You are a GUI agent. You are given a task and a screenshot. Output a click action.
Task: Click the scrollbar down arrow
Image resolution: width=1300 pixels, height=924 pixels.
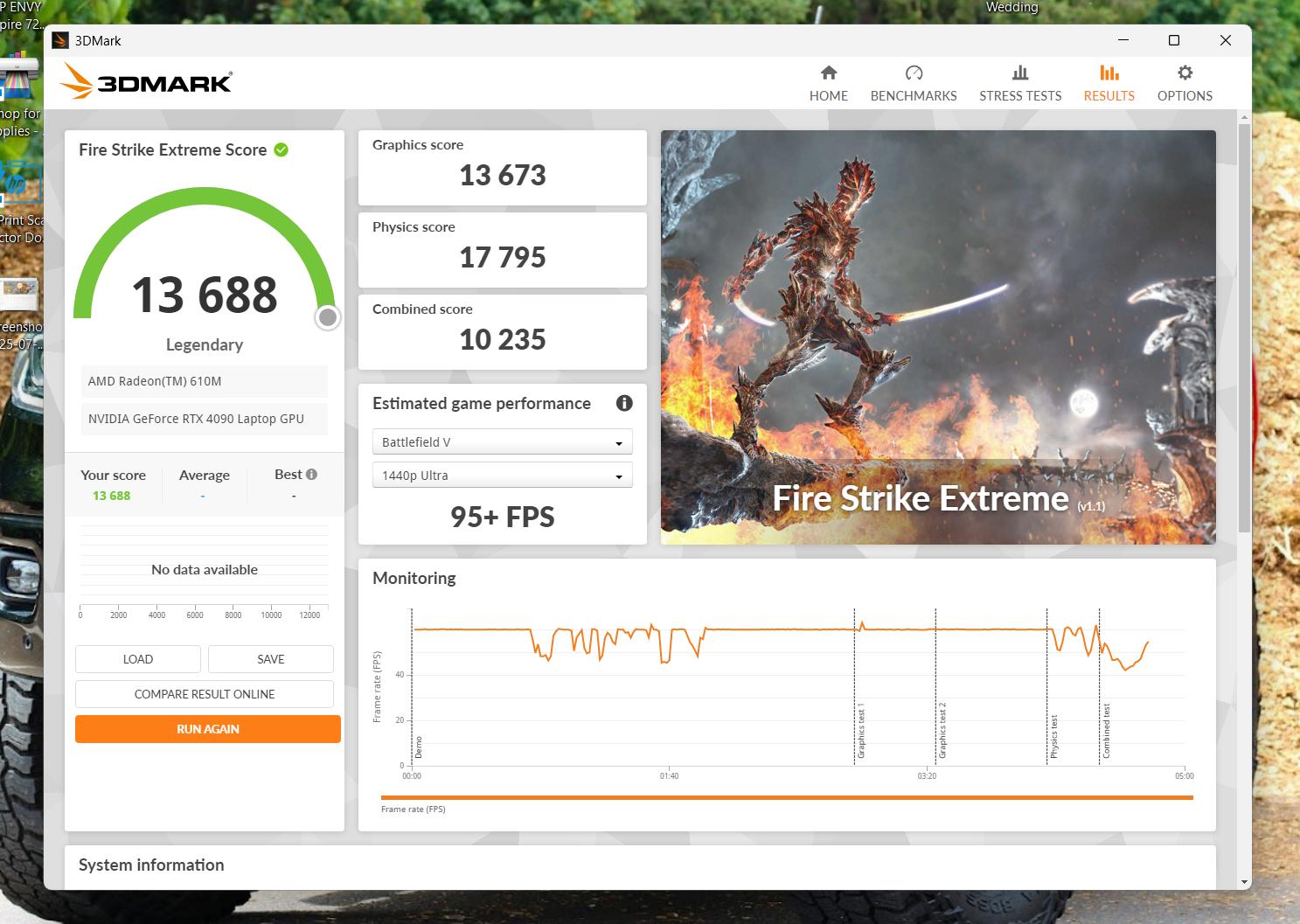coord(1244,882)
